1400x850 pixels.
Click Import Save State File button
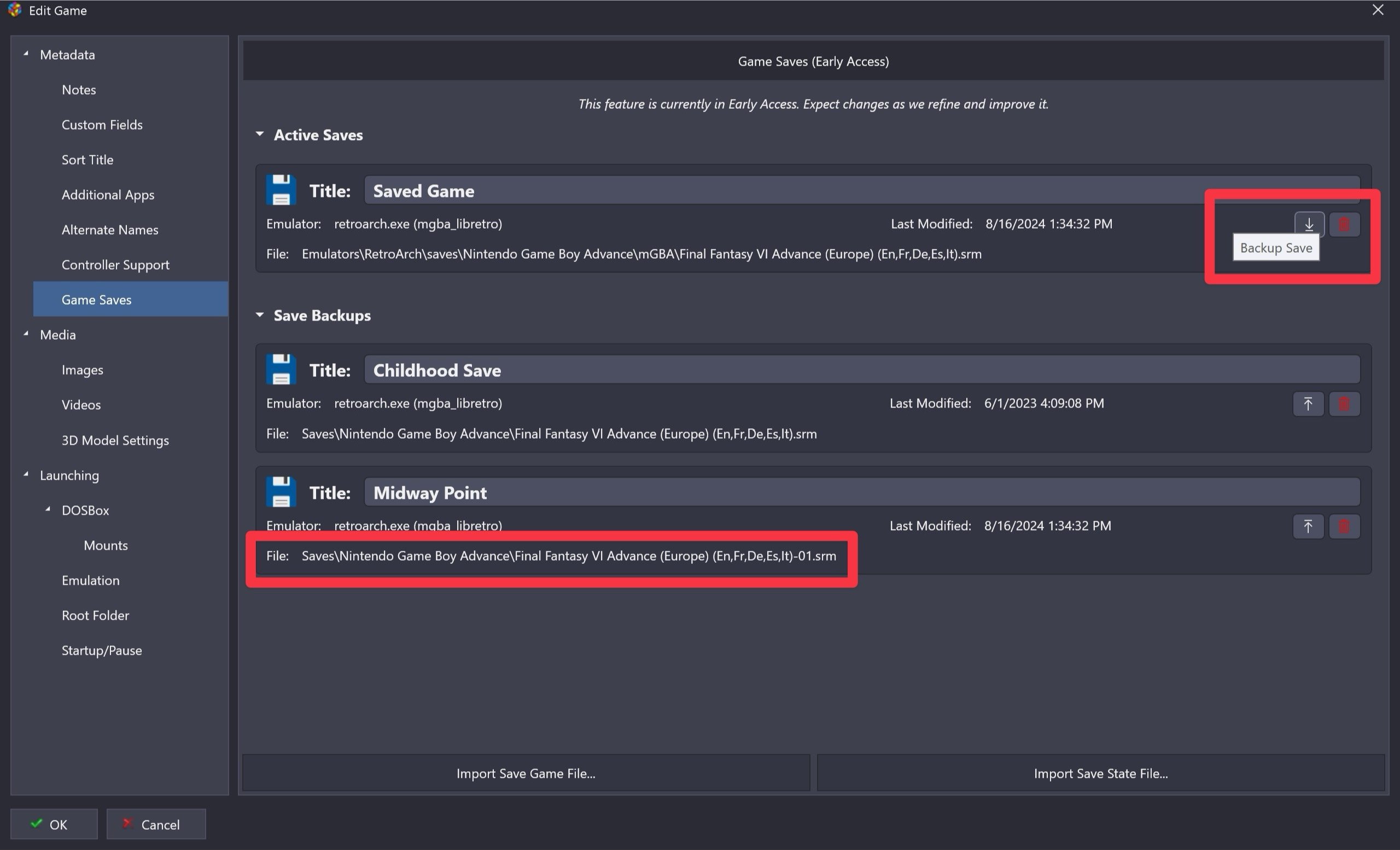click(1100, 773)
